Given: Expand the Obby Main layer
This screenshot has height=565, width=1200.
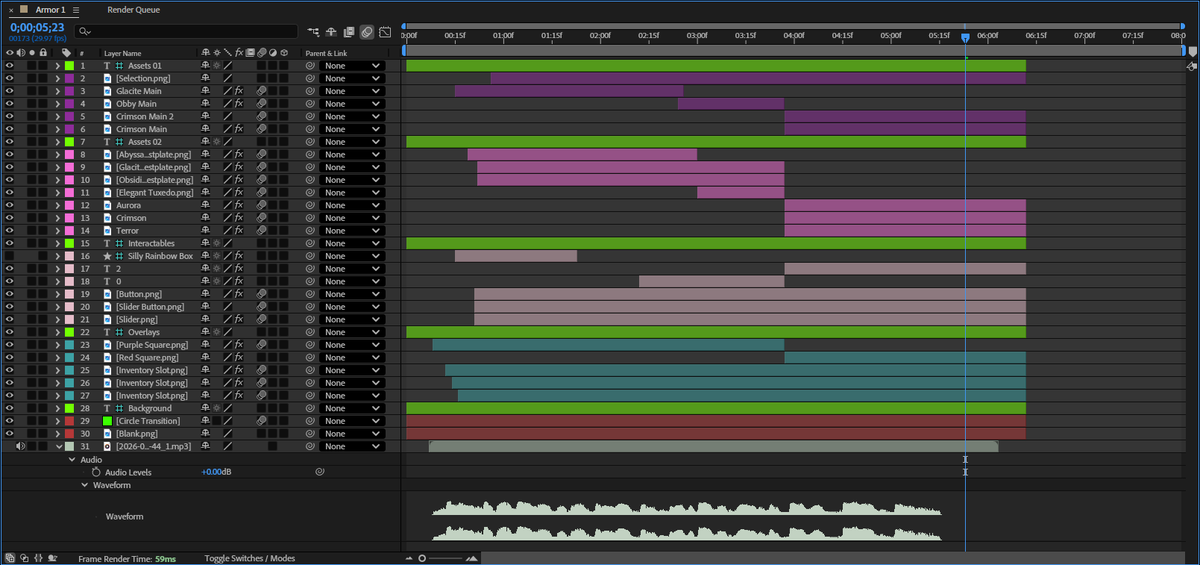Looking at the screenshot, I should (x=57, y=104).
